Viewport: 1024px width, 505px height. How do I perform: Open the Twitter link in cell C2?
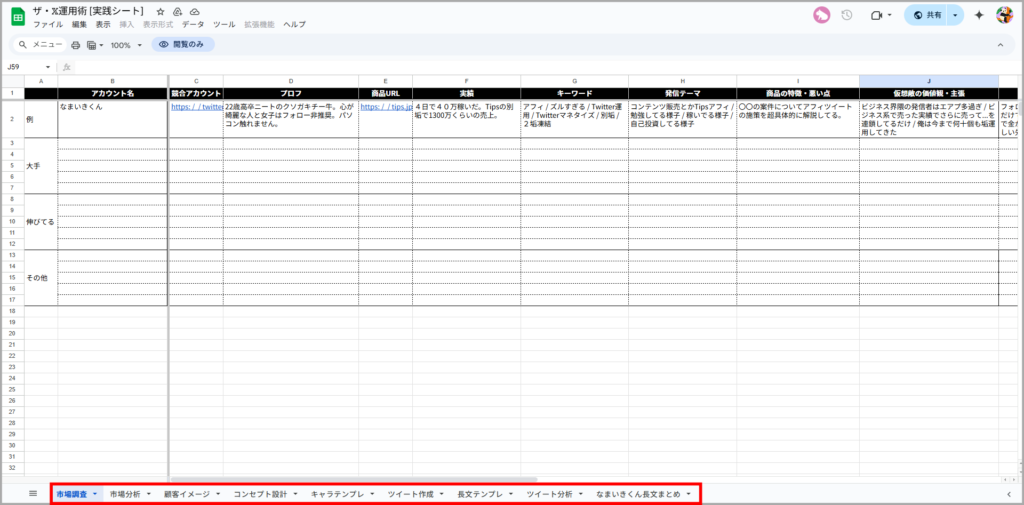coord(195,106)
